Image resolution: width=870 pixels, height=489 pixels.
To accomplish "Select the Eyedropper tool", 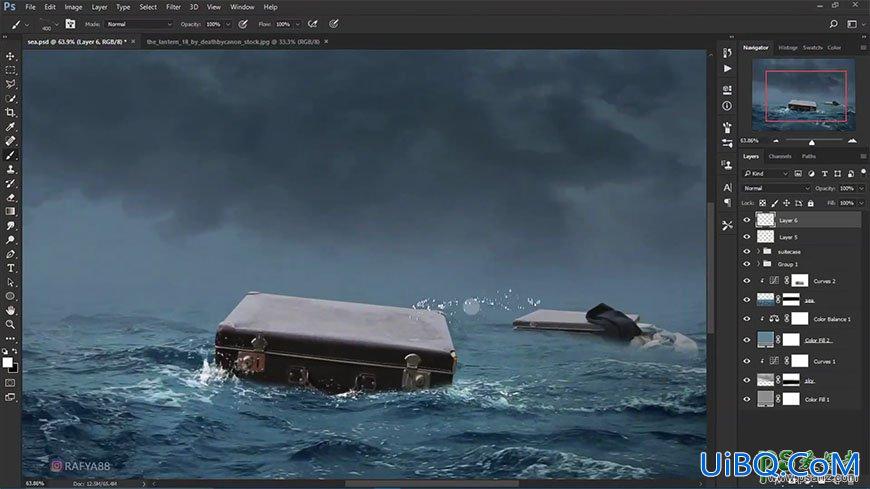I will 11,127.
